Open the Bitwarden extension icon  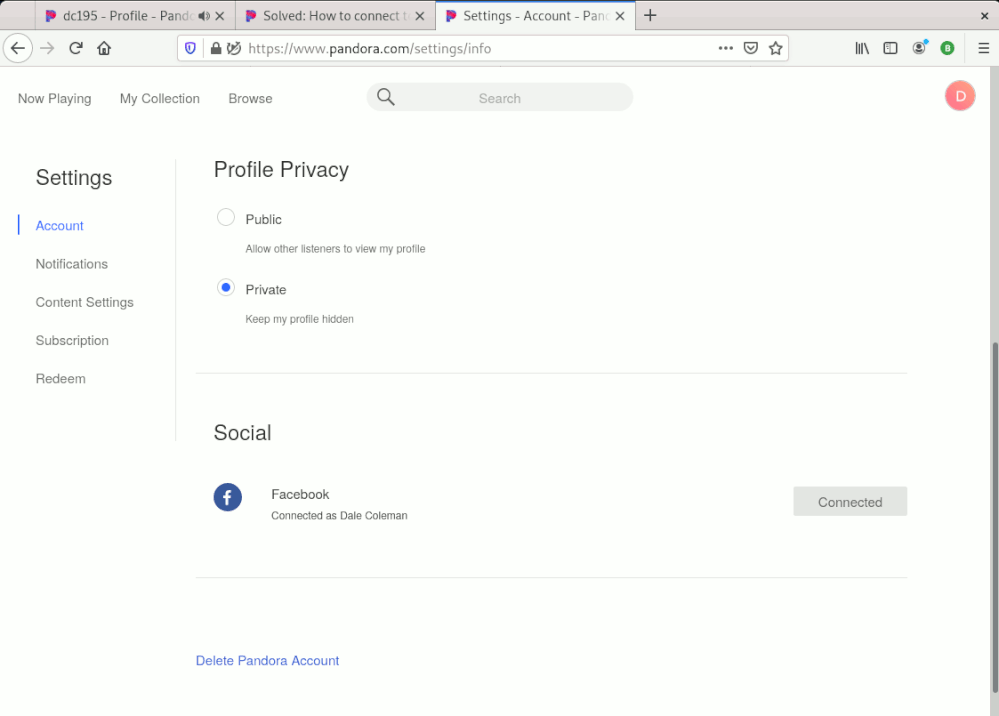pyautogui.click(x=946, y=47)
